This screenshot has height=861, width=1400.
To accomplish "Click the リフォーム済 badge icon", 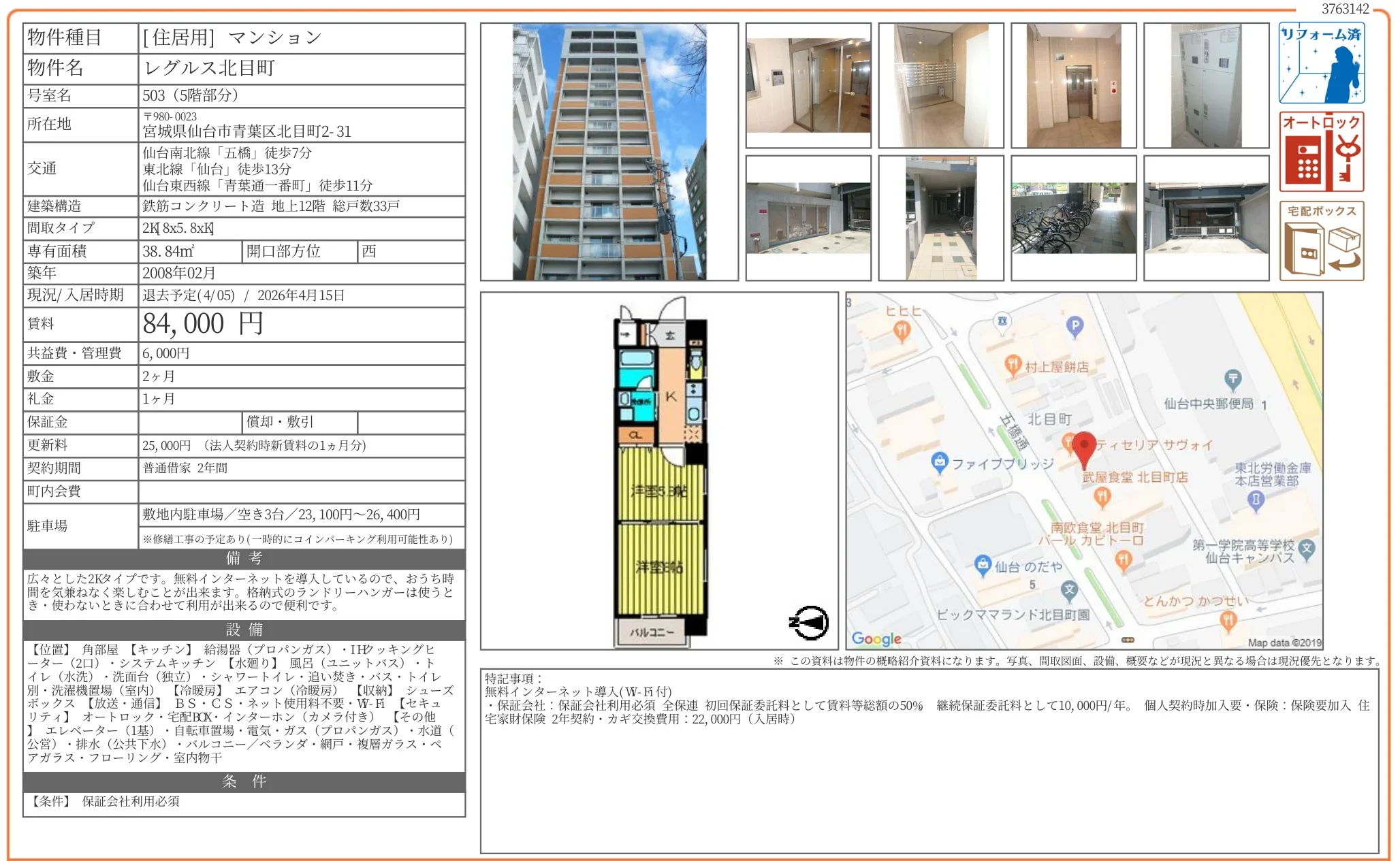I will [x=1321, y=63].
